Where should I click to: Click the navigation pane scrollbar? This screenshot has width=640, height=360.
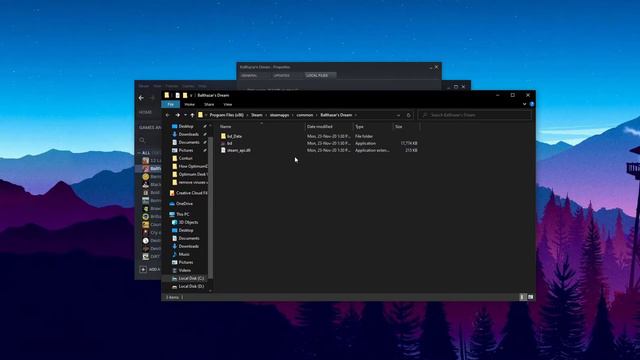click(x=211, y=207)
